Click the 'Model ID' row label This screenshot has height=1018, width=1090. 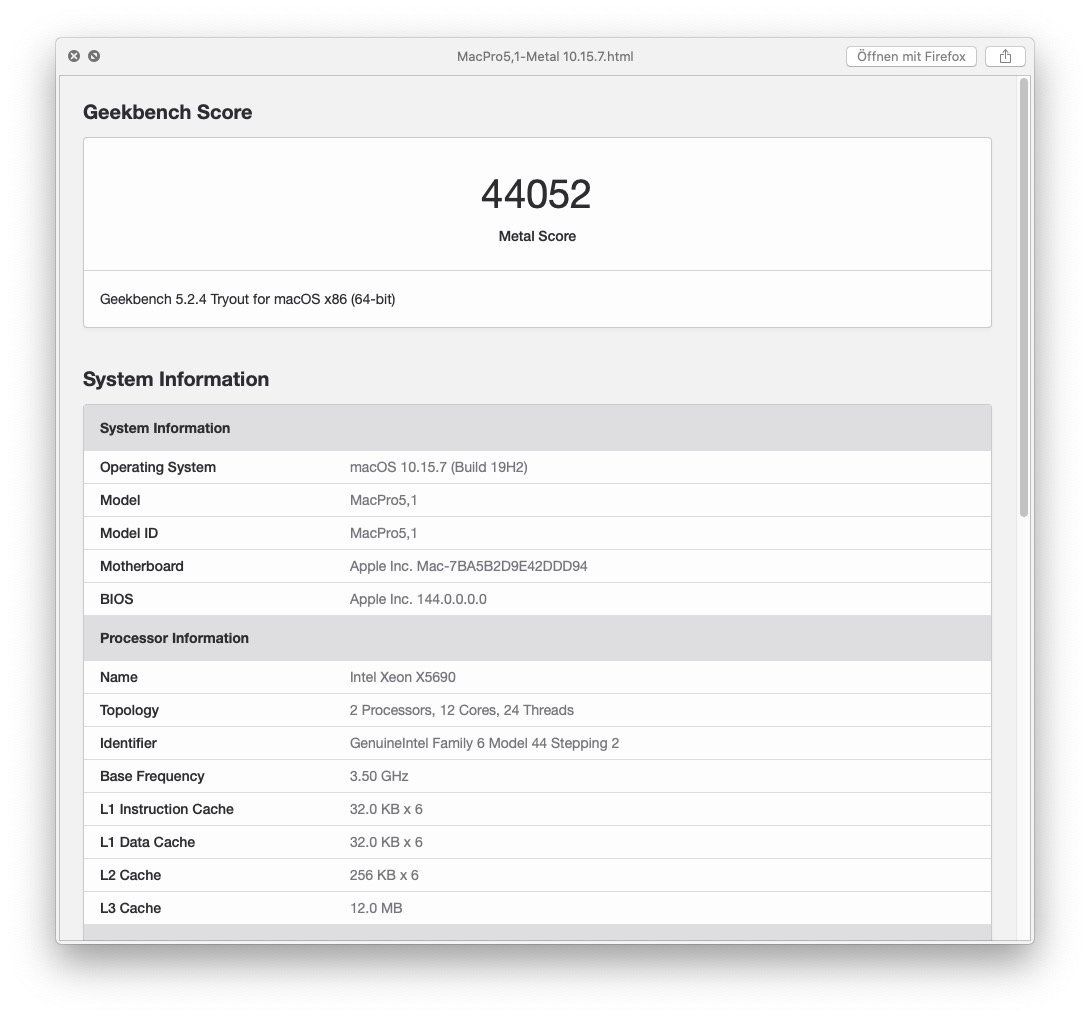(129, 533)
